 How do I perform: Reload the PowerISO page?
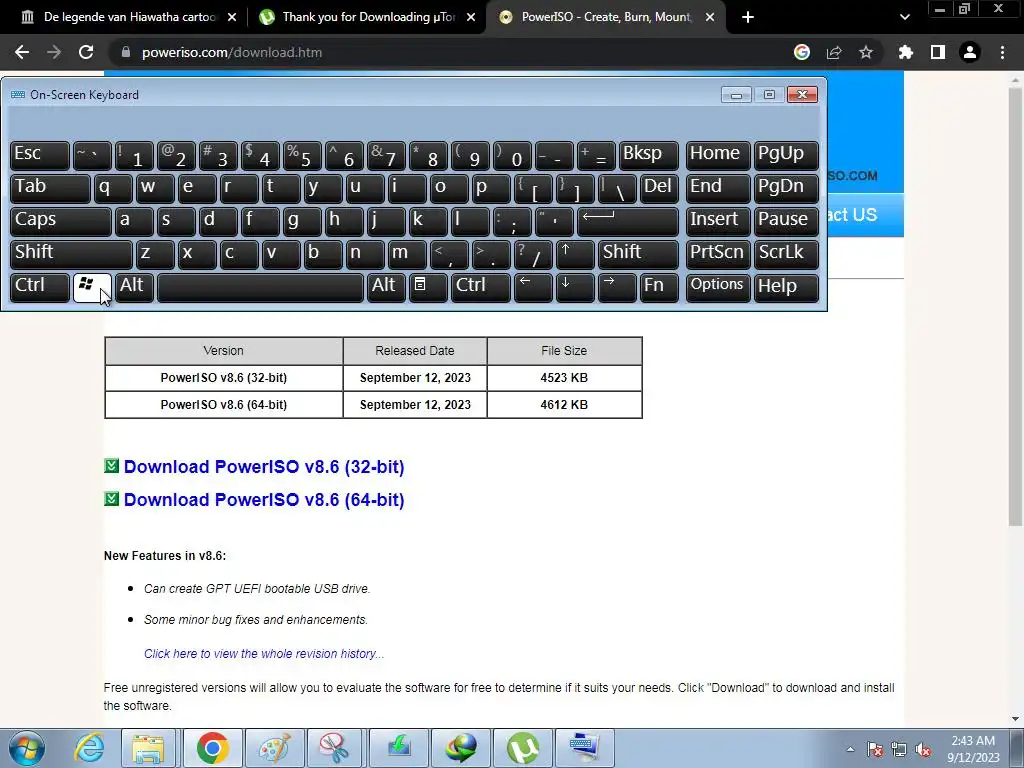coord(86,52)
